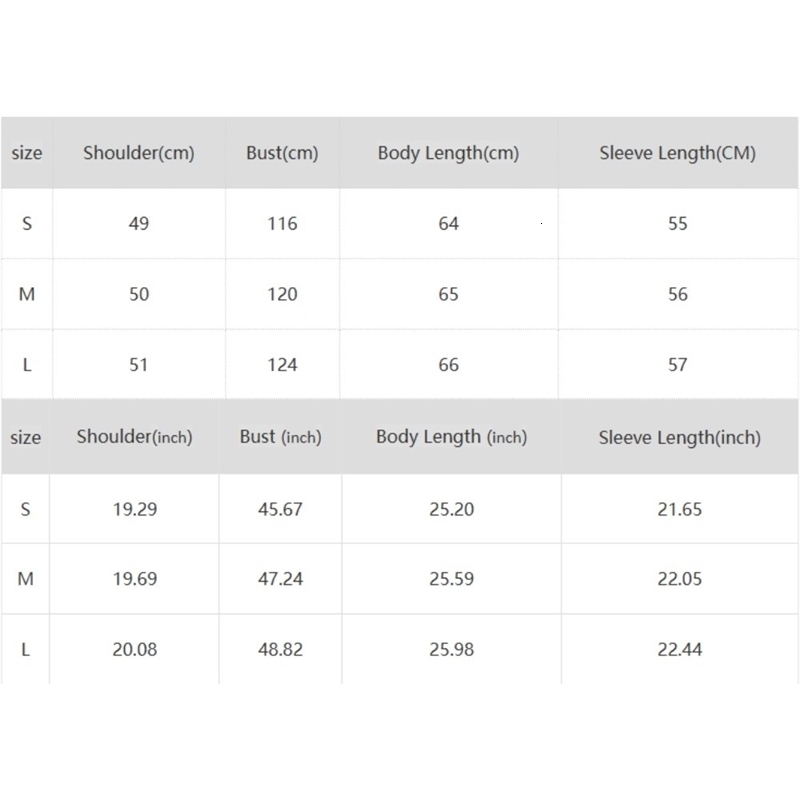Select the M size row in cm table

(x=27, y=294)
